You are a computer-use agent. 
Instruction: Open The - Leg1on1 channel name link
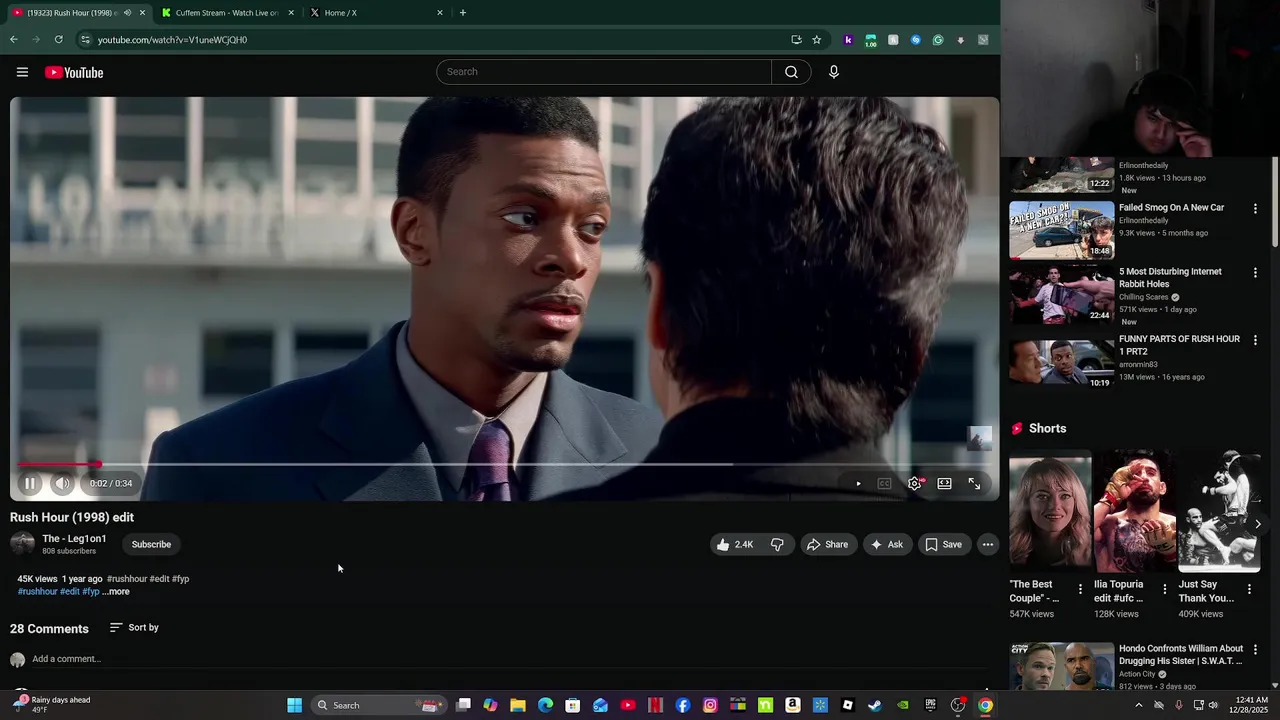click(74, 539)
